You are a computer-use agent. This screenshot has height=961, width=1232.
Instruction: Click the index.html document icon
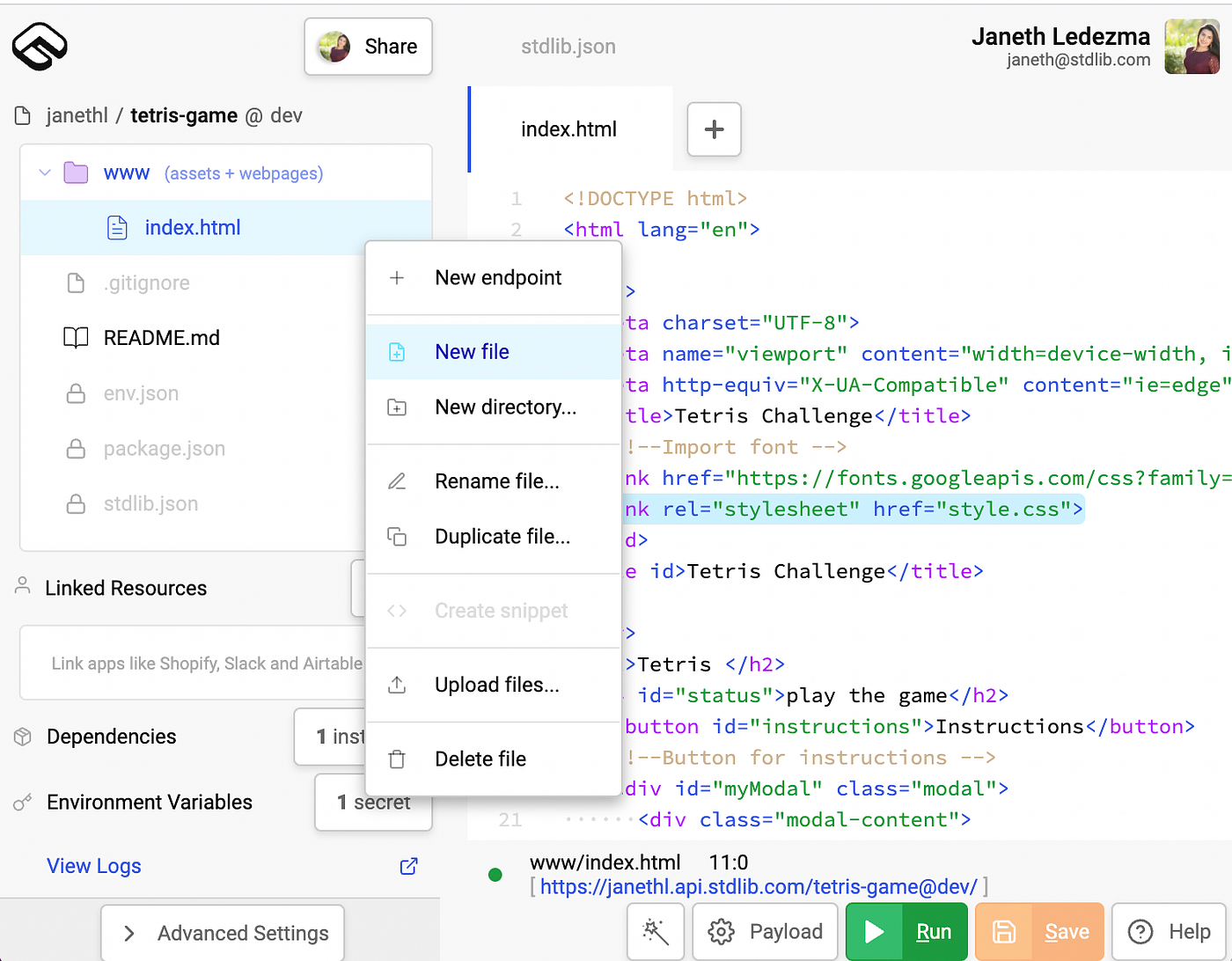(117, 228)
